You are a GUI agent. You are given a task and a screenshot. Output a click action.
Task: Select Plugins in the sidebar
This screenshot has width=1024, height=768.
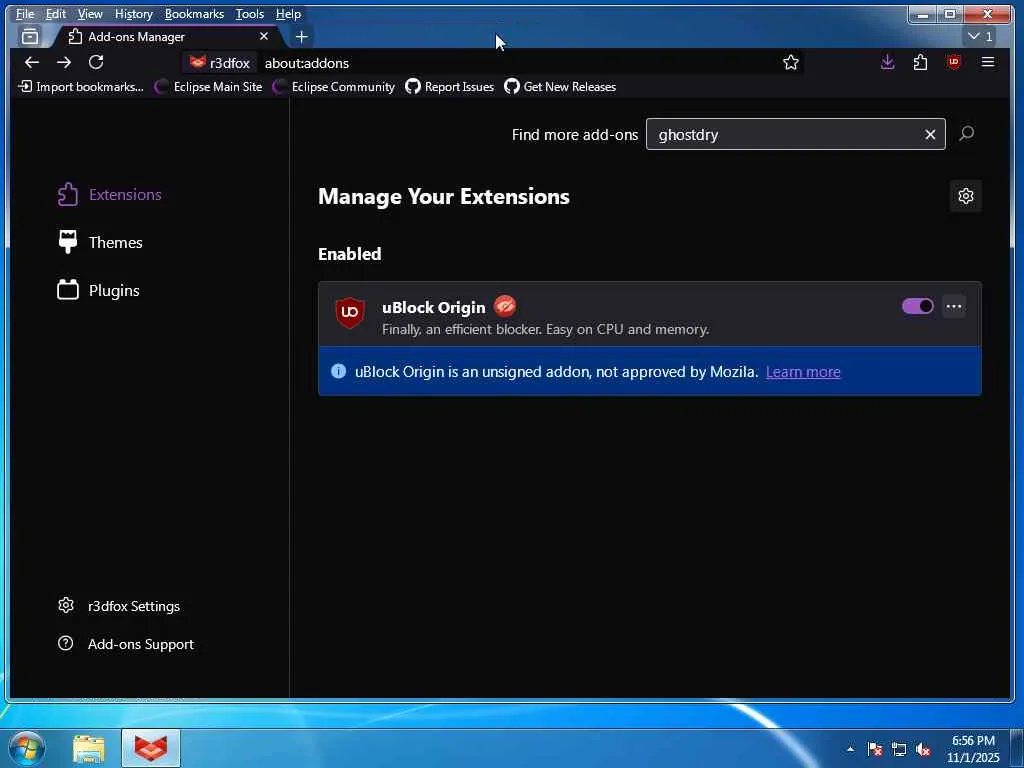pos(99,291)
